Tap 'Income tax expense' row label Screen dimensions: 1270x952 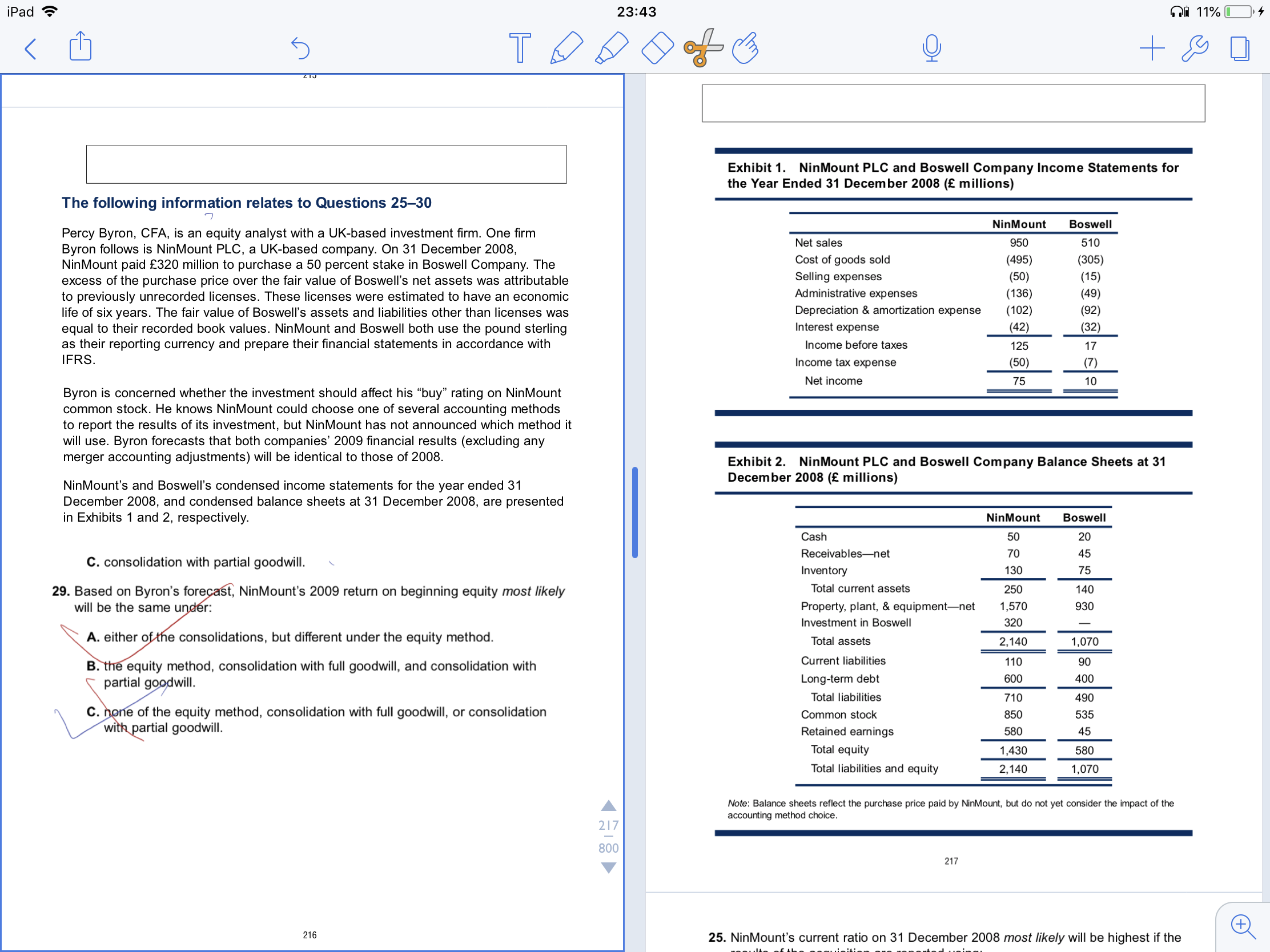[845, 362]
